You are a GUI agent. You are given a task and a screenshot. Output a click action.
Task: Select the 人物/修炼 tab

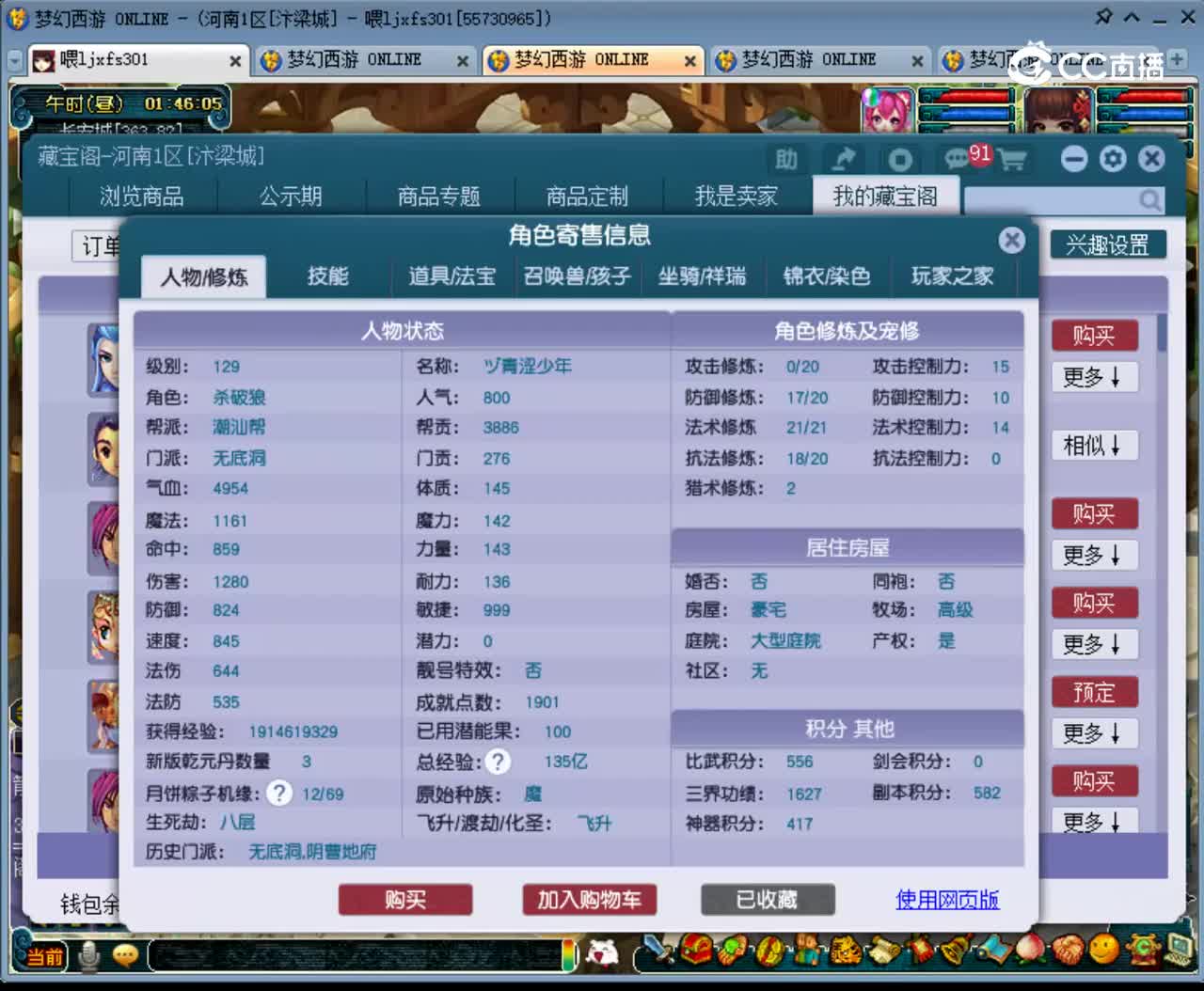203,277
